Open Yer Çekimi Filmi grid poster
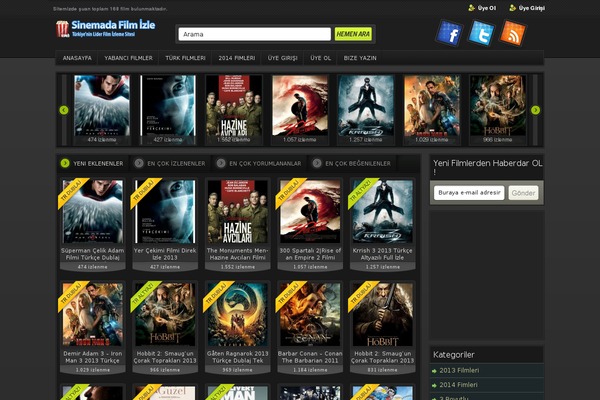The width and height of the screenshot is (600, 400). click(165, 211)
